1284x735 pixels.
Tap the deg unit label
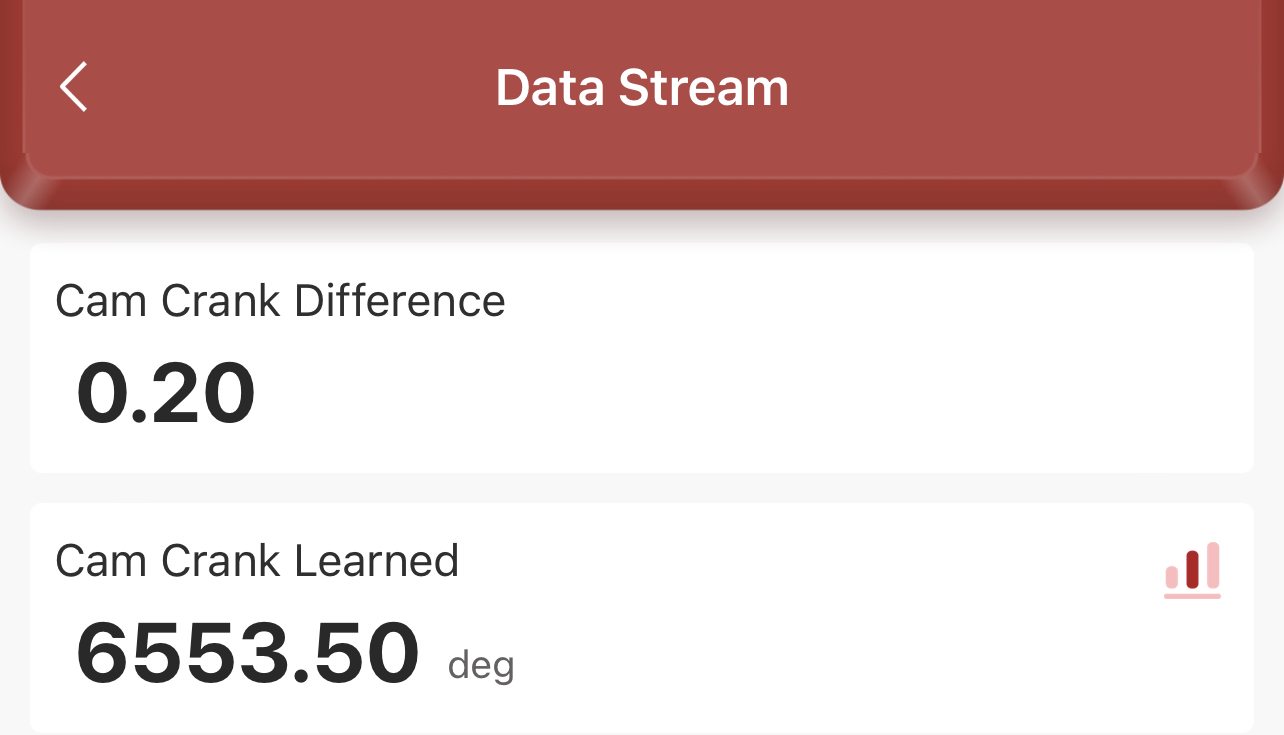coord(481,665)
